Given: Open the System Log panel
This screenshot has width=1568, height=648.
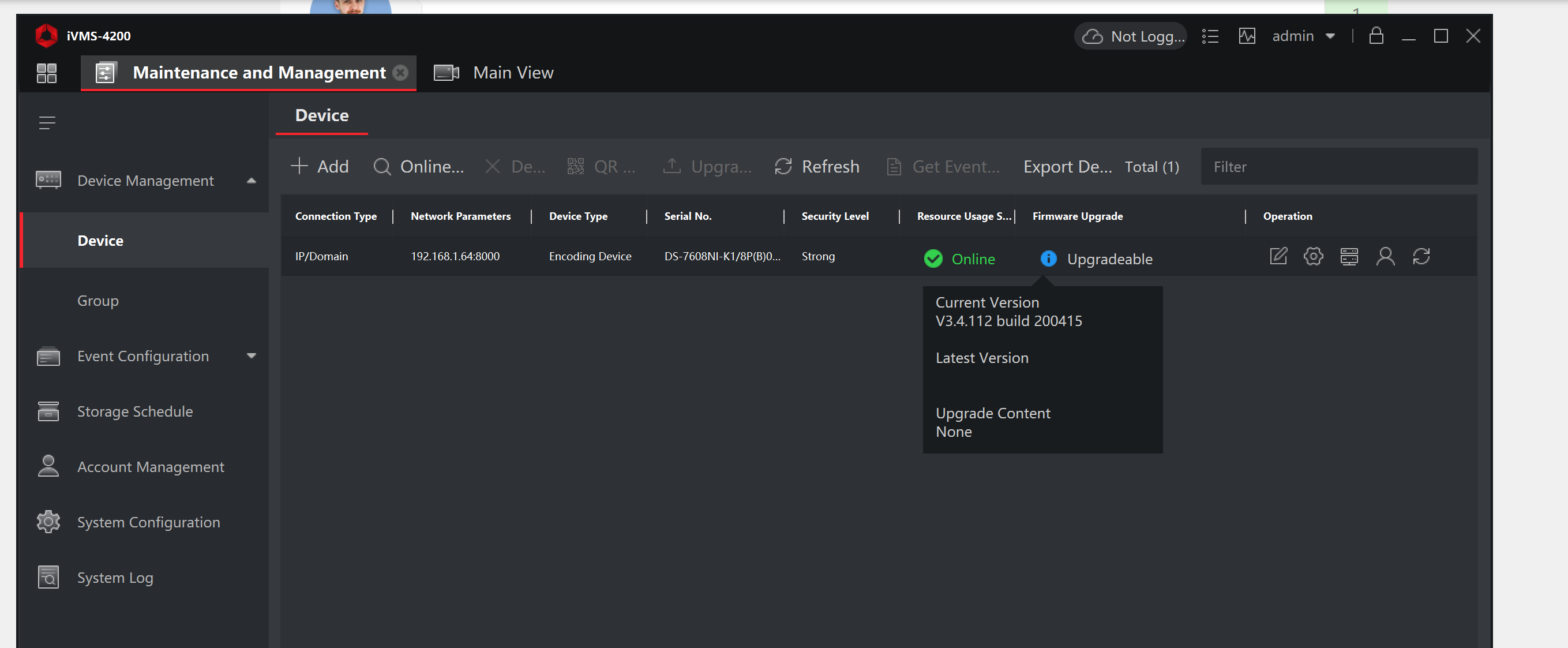Looking at the screenshot, I should pyautogui.click(x=114, y=578).
